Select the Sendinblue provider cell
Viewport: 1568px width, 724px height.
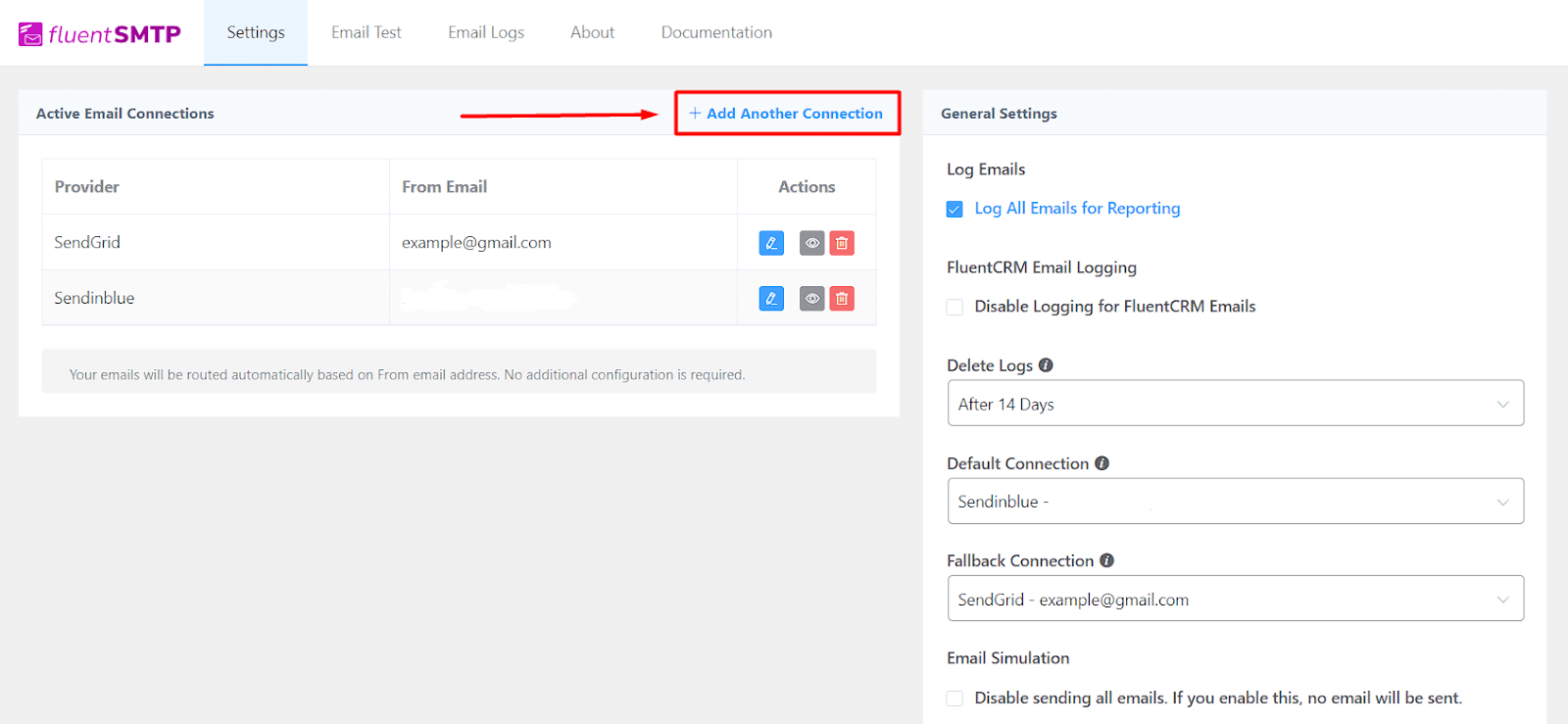[216, 298]
